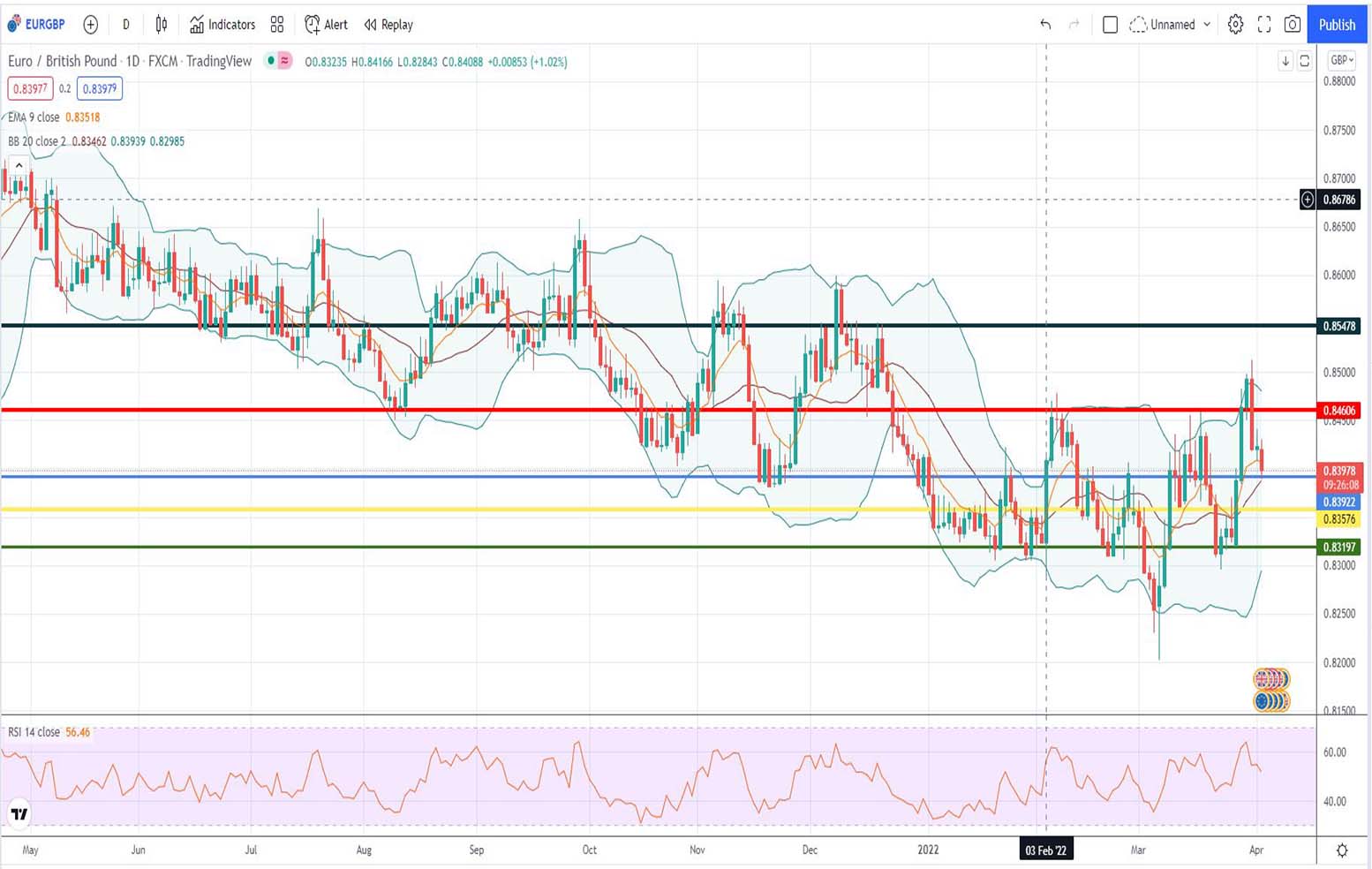Screen dimensions: 1372x869
Task: Click the 0.83977 sell price button
Action: pos(30,88)
